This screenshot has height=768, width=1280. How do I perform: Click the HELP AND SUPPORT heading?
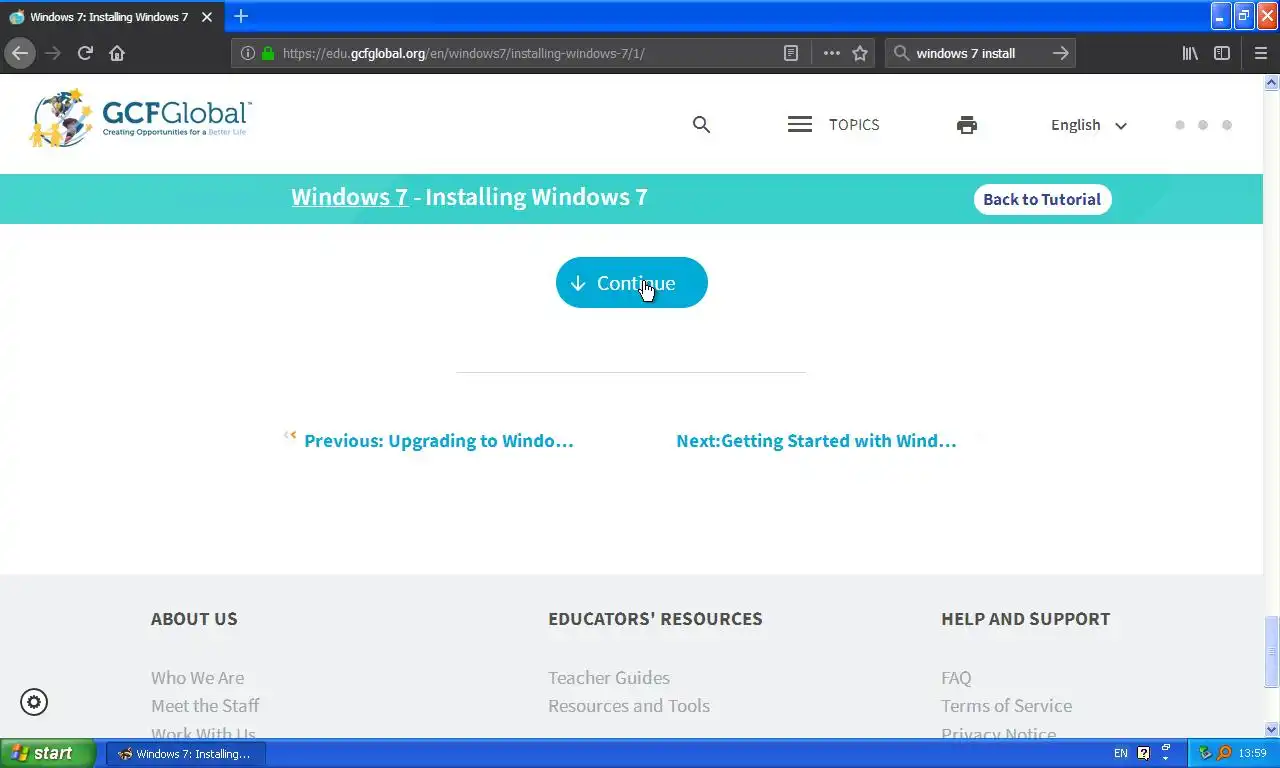[1025, 619]
